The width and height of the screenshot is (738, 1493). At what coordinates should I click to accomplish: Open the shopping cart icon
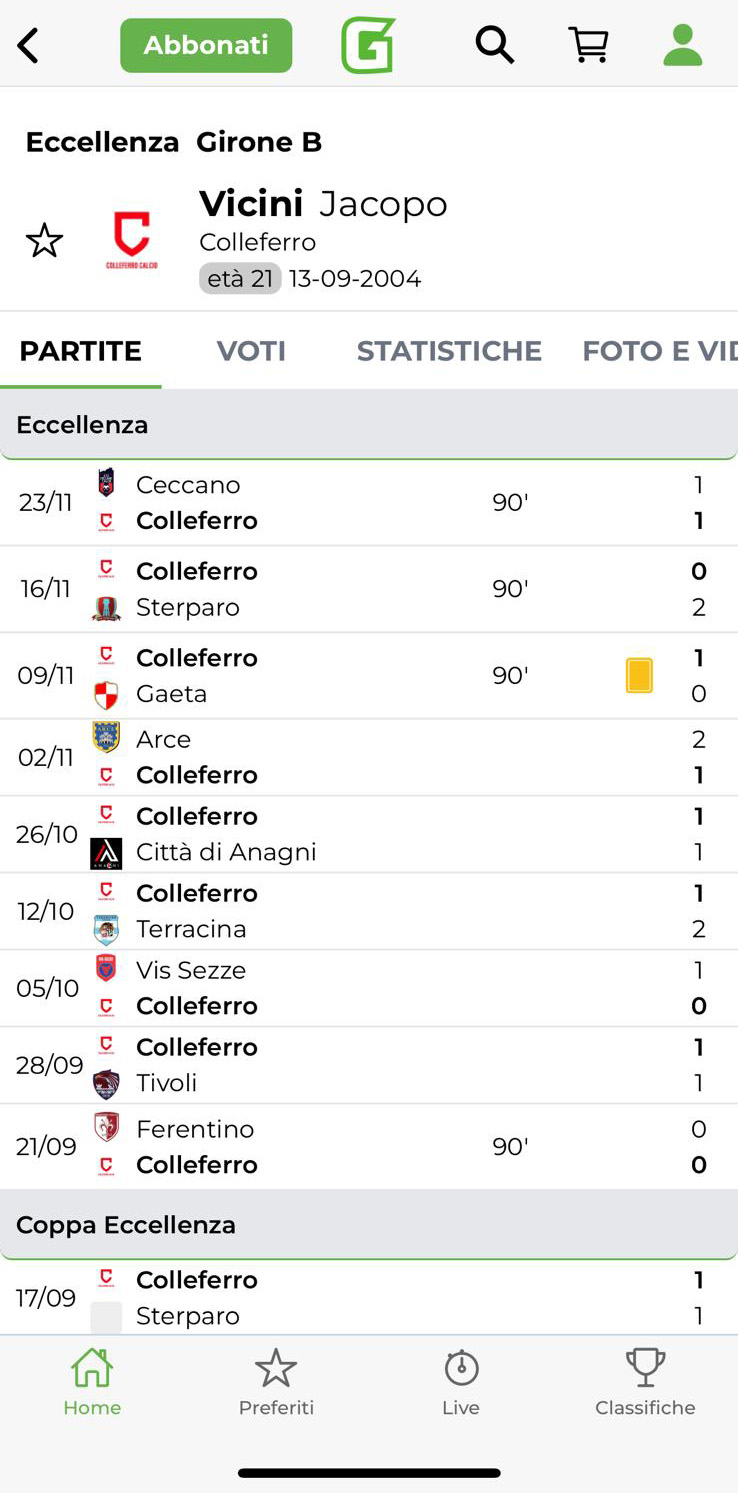coord(589,45)
